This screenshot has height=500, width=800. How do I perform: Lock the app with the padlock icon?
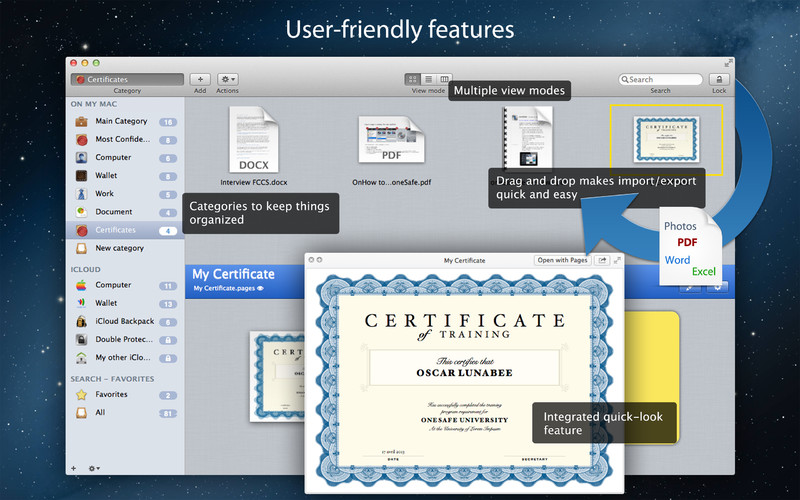click(718, 79)
